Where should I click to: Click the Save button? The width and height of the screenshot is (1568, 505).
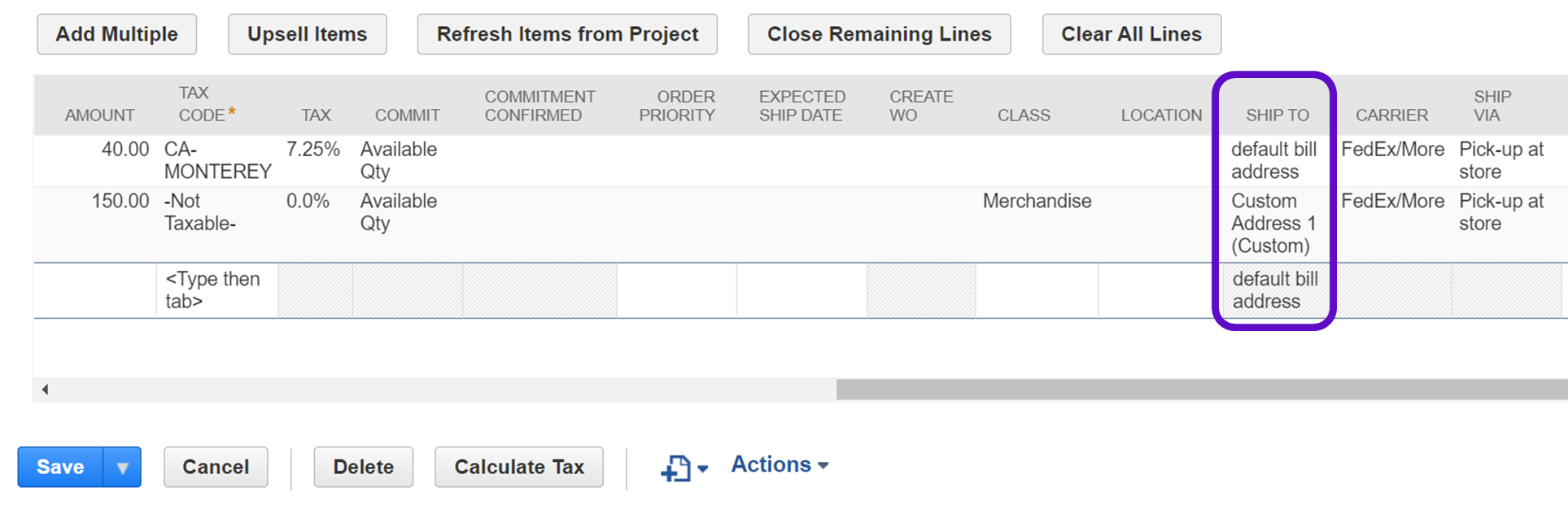point(60,468)
